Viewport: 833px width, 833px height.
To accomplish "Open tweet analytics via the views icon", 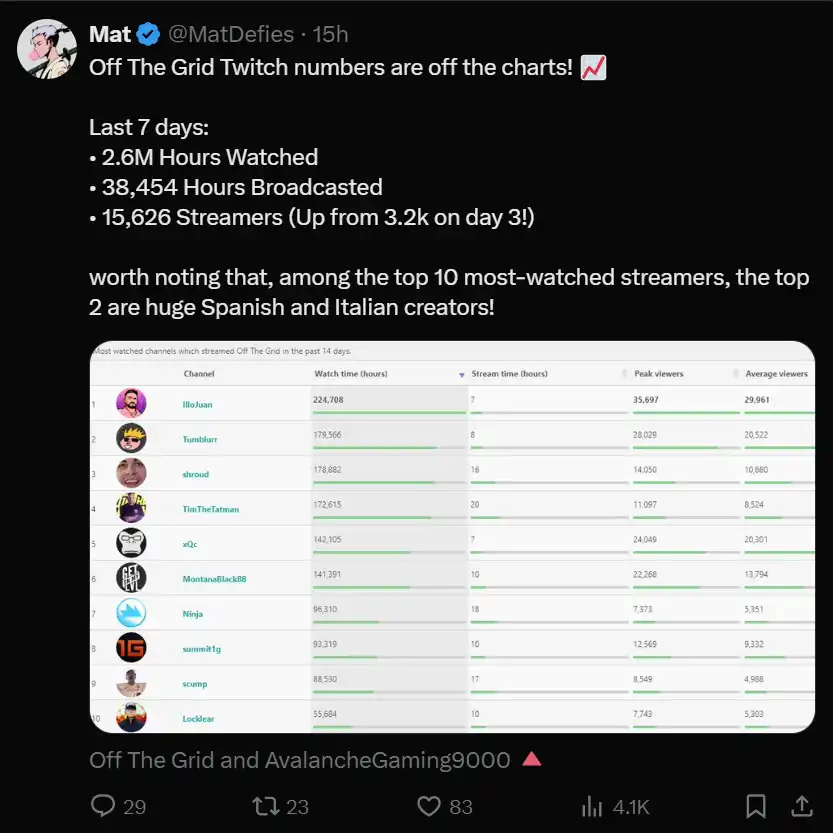I will [592, 805].
